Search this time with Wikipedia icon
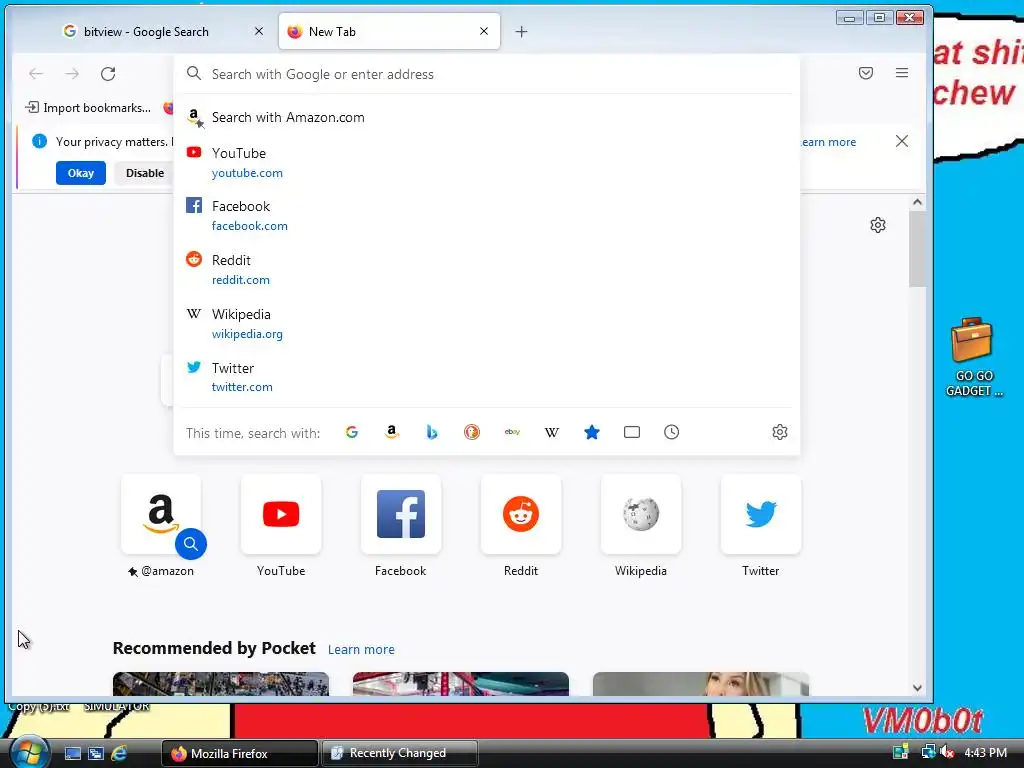This screenshot has width=1024, height=768. [x=552, y=432]
